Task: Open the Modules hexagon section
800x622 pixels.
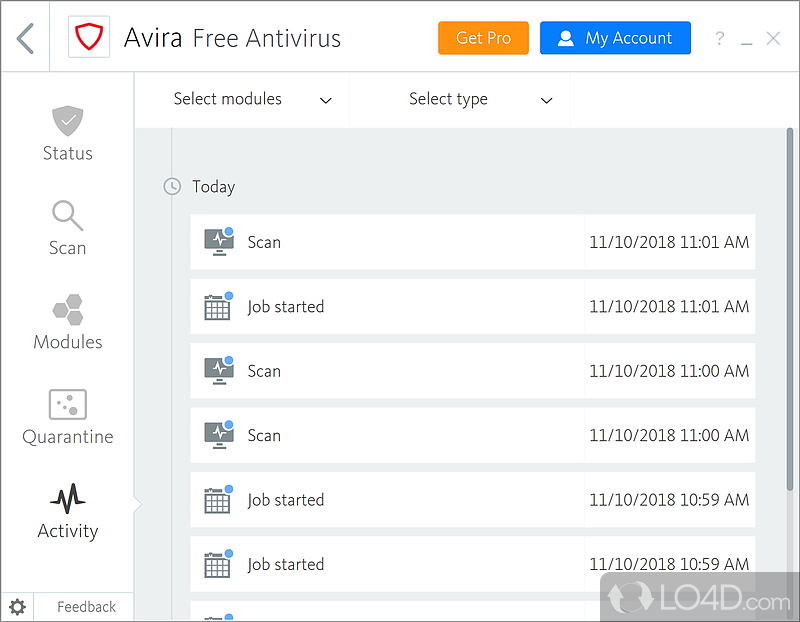Action: pos(67,323)
